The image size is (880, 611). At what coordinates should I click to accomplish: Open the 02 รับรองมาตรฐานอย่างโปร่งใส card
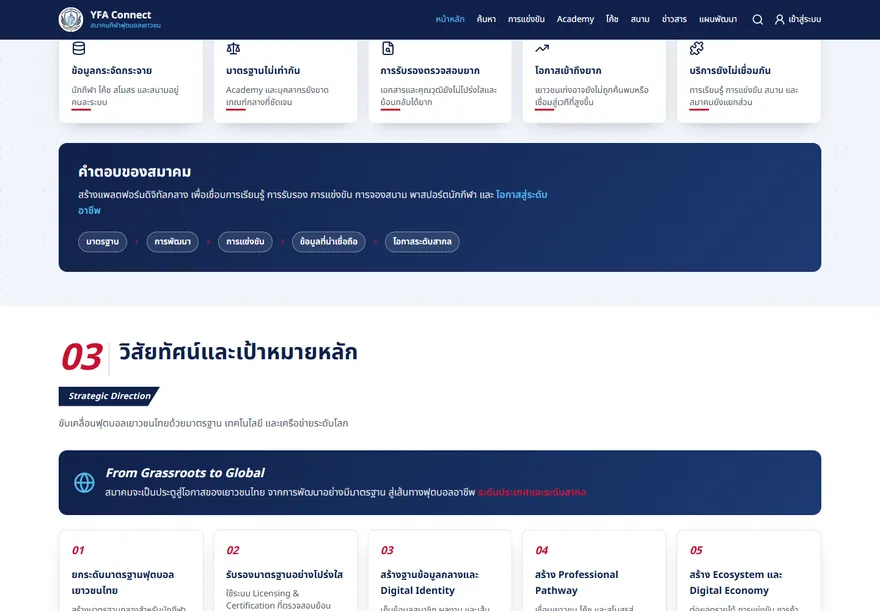pyautogui.click(x=285, y=571)
